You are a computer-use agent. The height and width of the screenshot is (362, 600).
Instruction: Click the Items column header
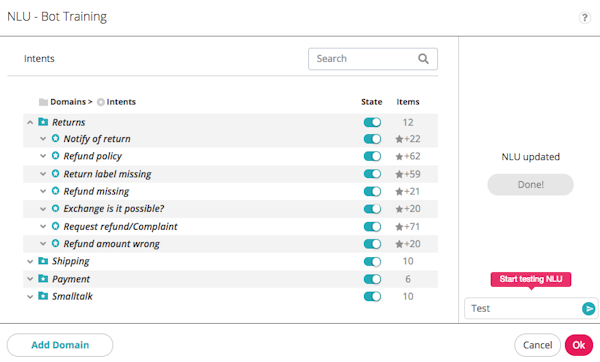click(408, 102)
